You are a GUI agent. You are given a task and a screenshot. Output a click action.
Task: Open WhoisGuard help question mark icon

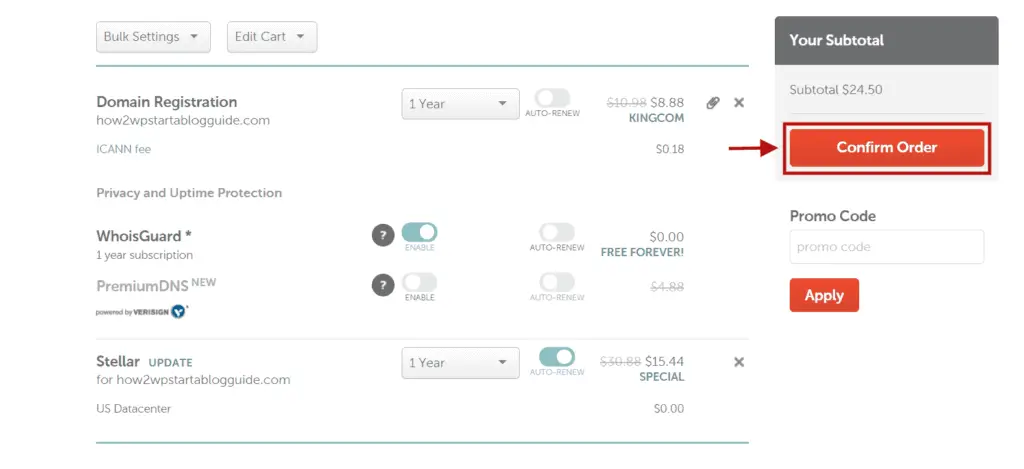383,235
